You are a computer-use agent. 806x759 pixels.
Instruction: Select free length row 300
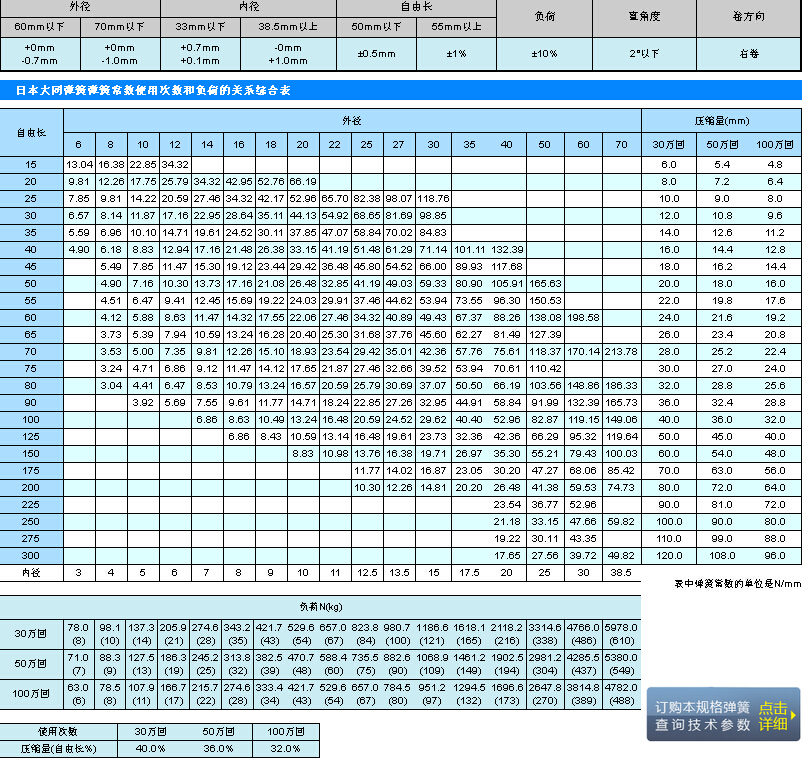pyautogui.click(x=31, y=556)
